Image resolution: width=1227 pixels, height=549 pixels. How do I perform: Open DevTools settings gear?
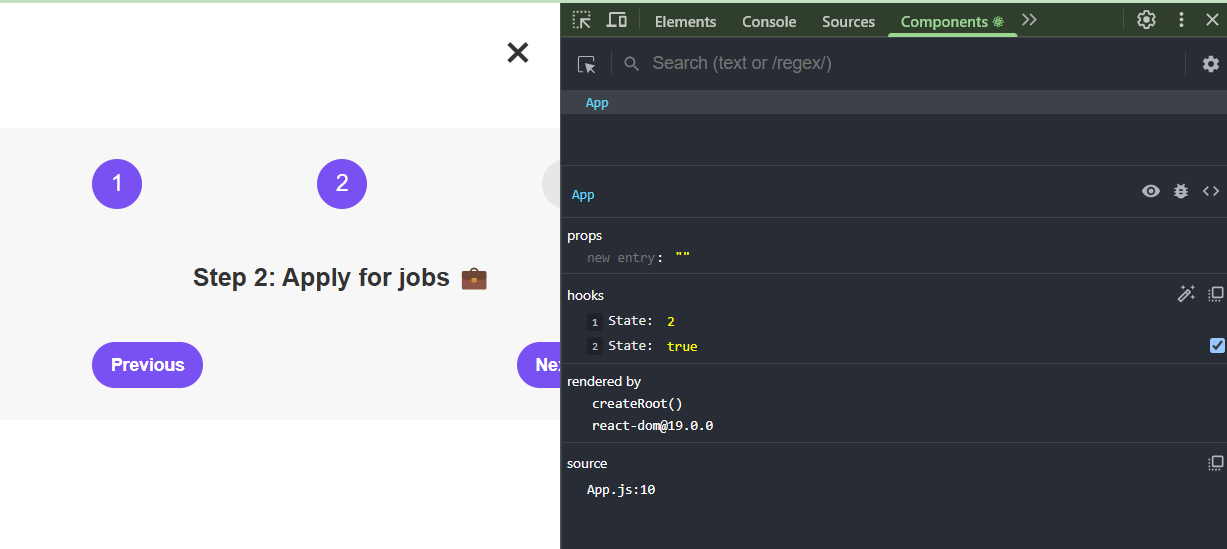coord(1146,20)
